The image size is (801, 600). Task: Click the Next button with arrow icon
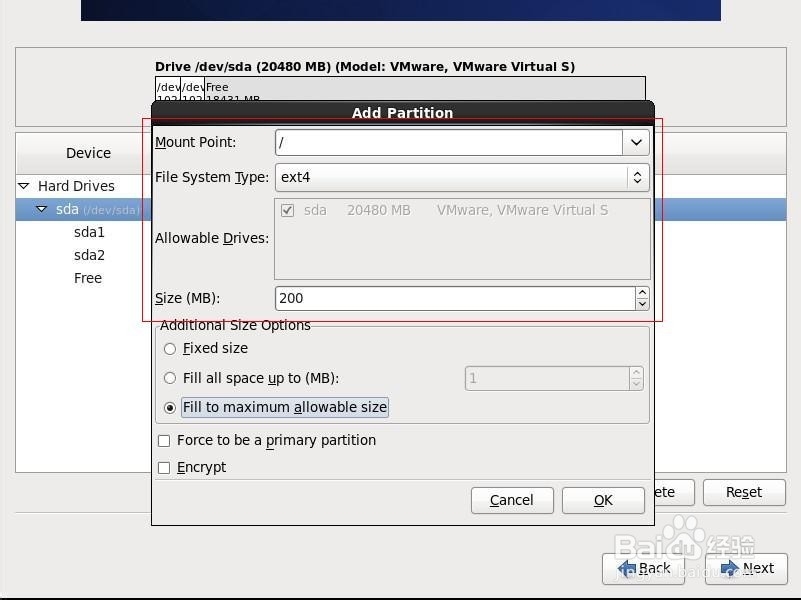coord(747,568)
